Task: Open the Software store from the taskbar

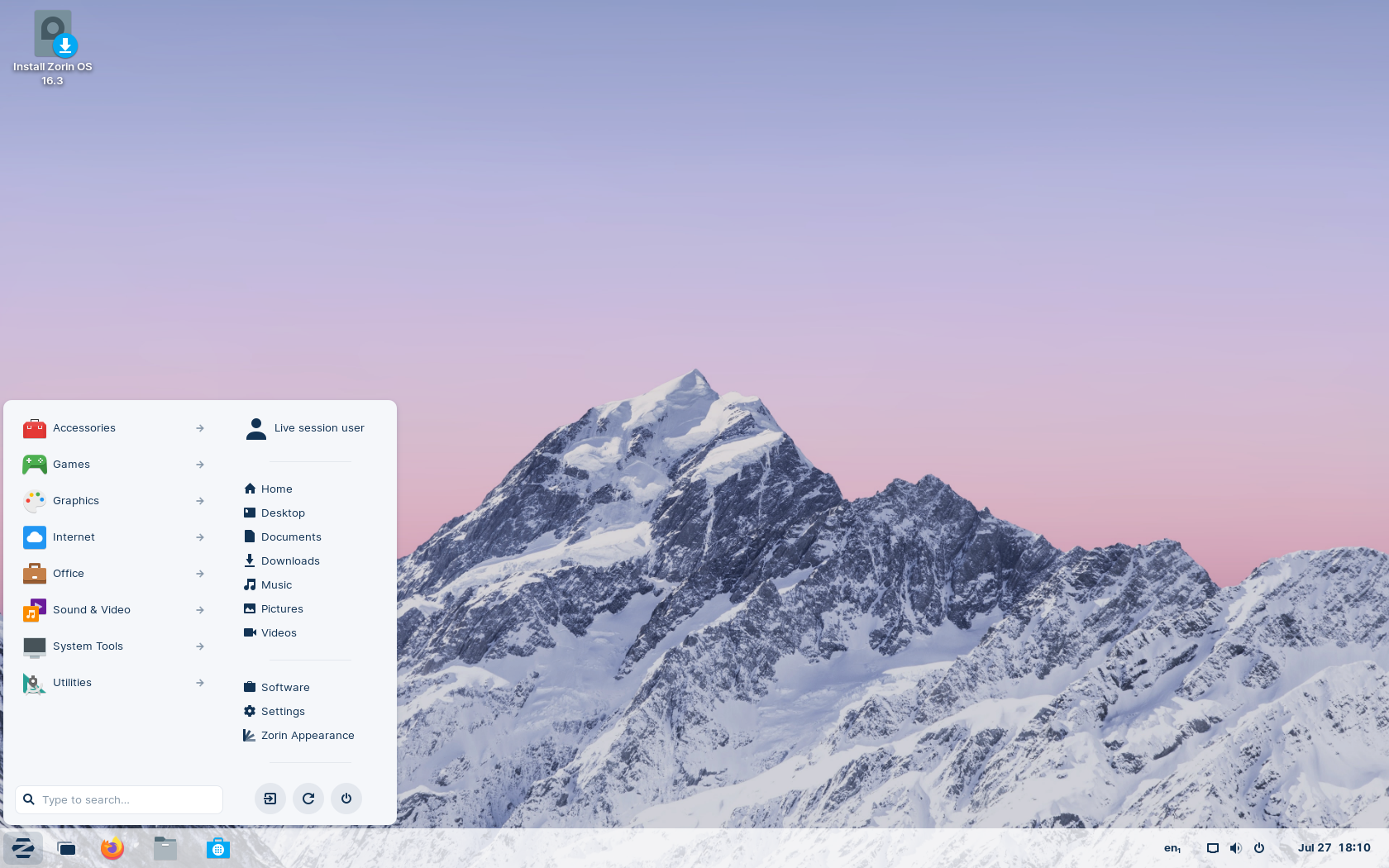Action: (218, 848)
